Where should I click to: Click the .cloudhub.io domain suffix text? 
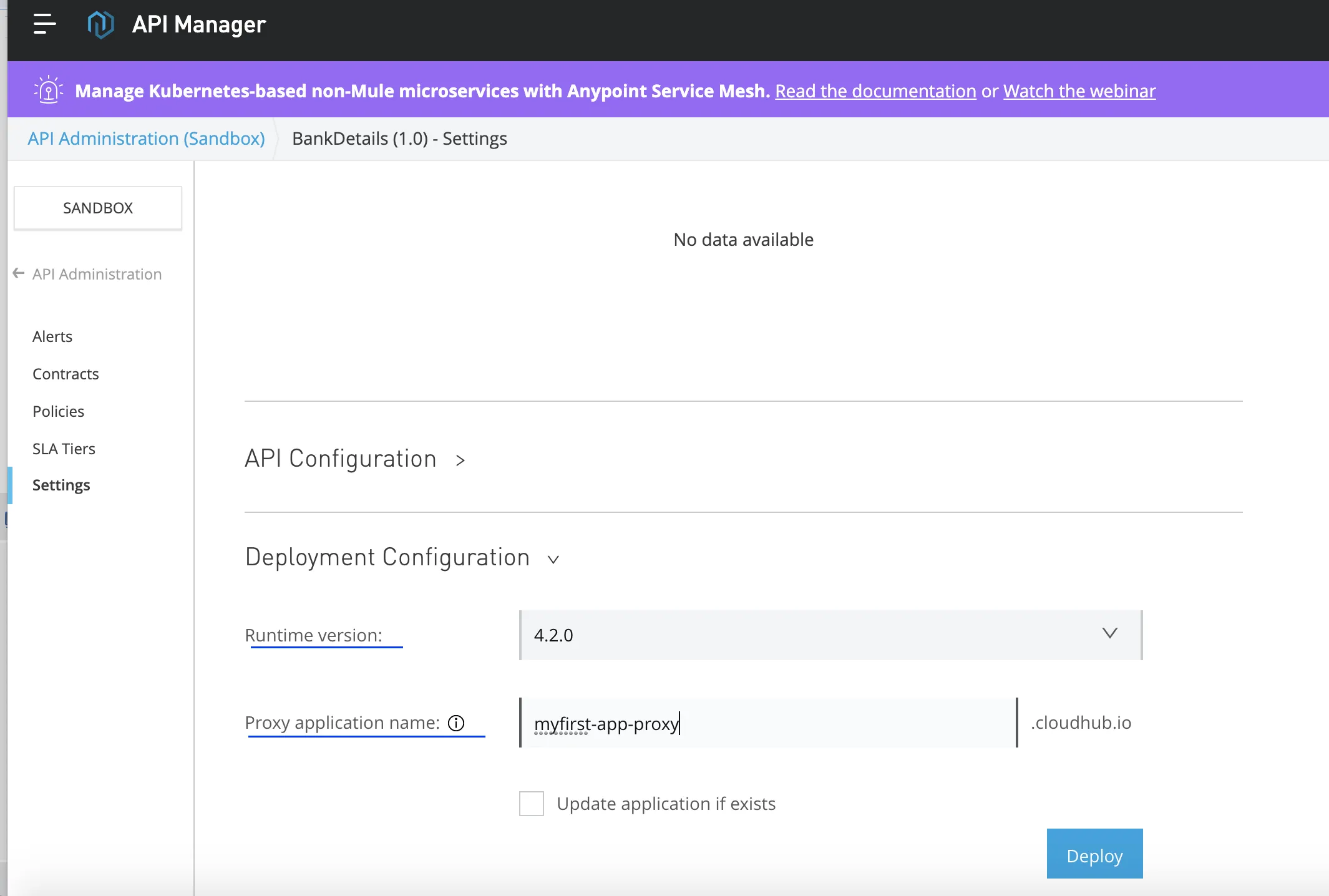pos(1081,723)
